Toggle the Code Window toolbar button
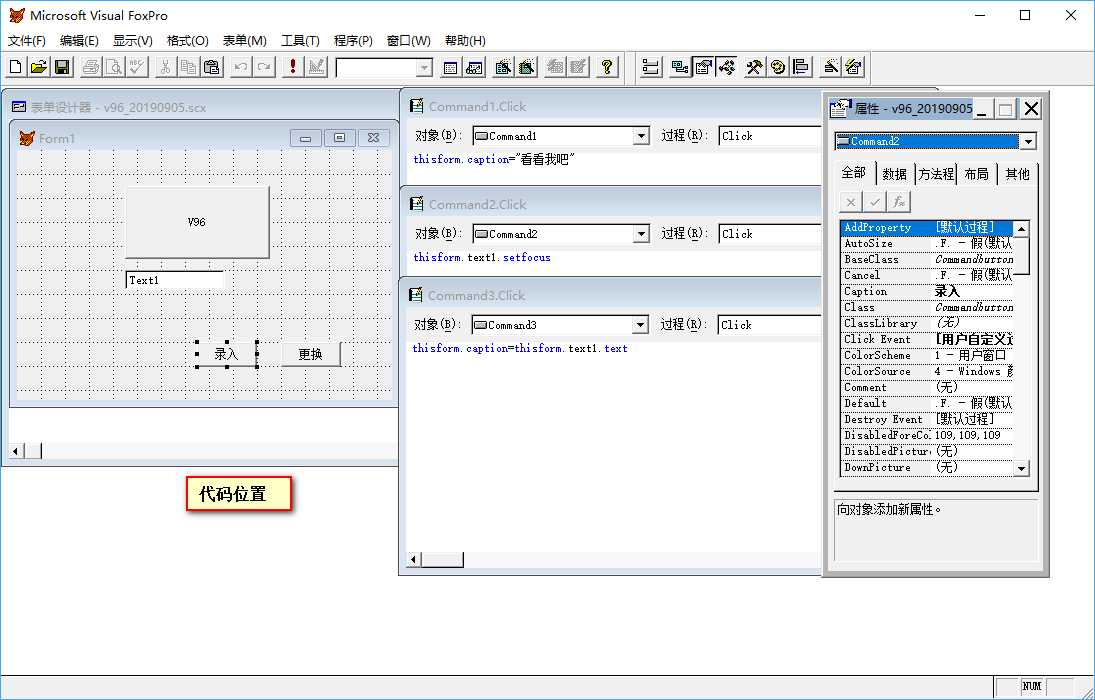1095x700 pixels. coord(726,67)
